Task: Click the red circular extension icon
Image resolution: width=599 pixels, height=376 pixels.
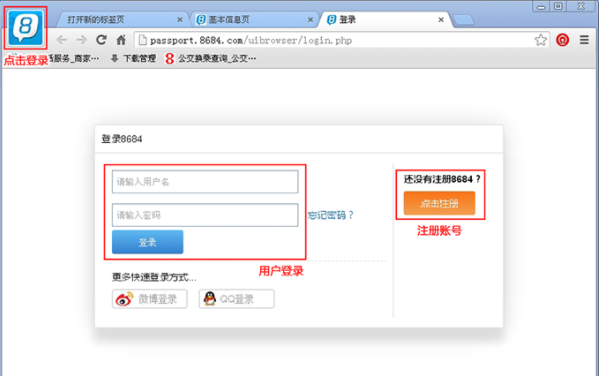Action: [562, 40]
